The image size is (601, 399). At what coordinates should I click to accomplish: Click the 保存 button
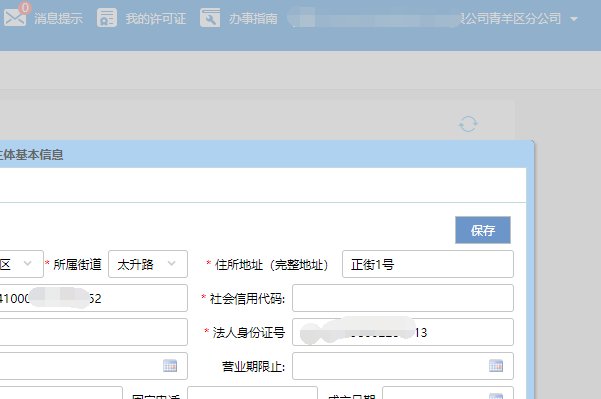(483, 230)
